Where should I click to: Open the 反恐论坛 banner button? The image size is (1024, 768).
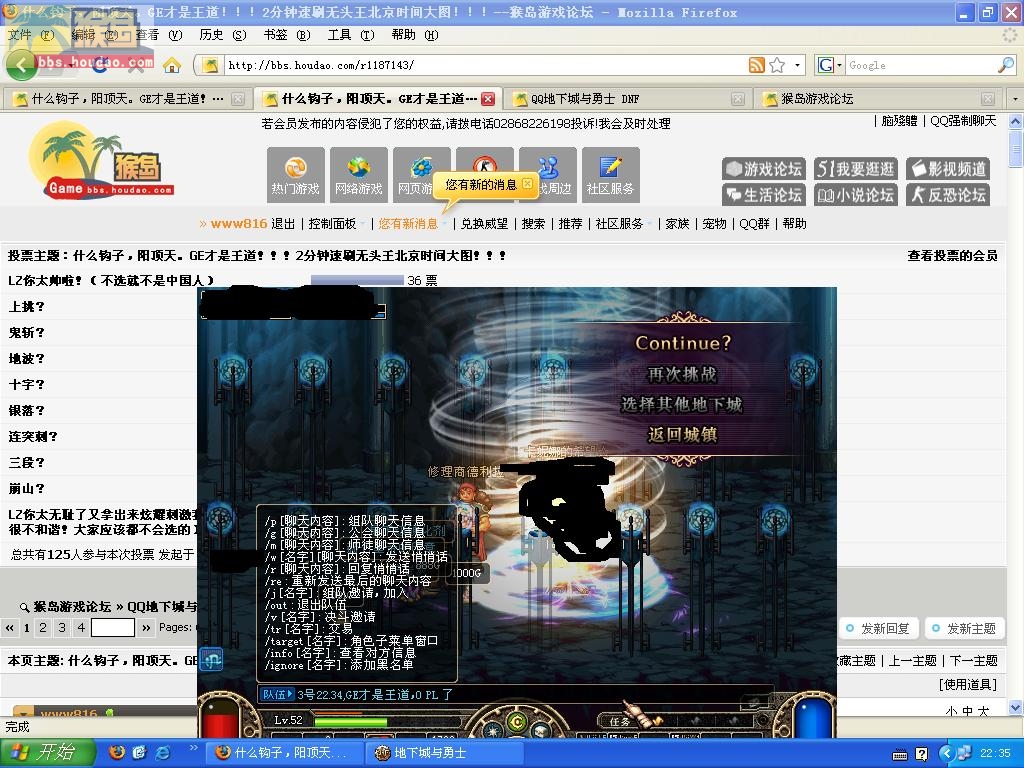[x=948, y=195]
